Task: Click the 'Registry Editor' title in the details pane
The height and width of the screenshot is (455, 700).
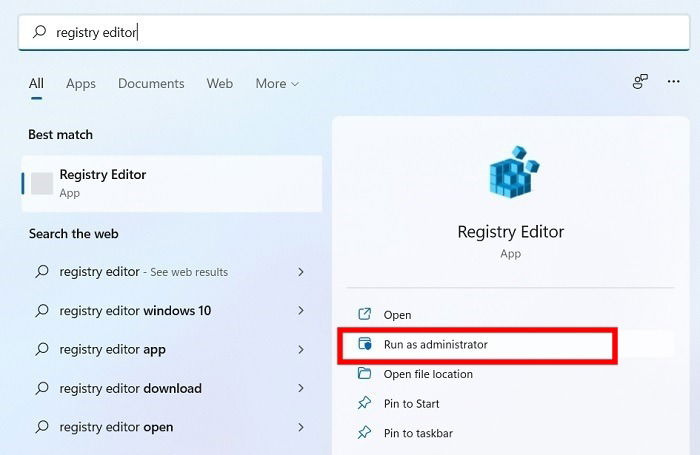Action: click(511, 232)
